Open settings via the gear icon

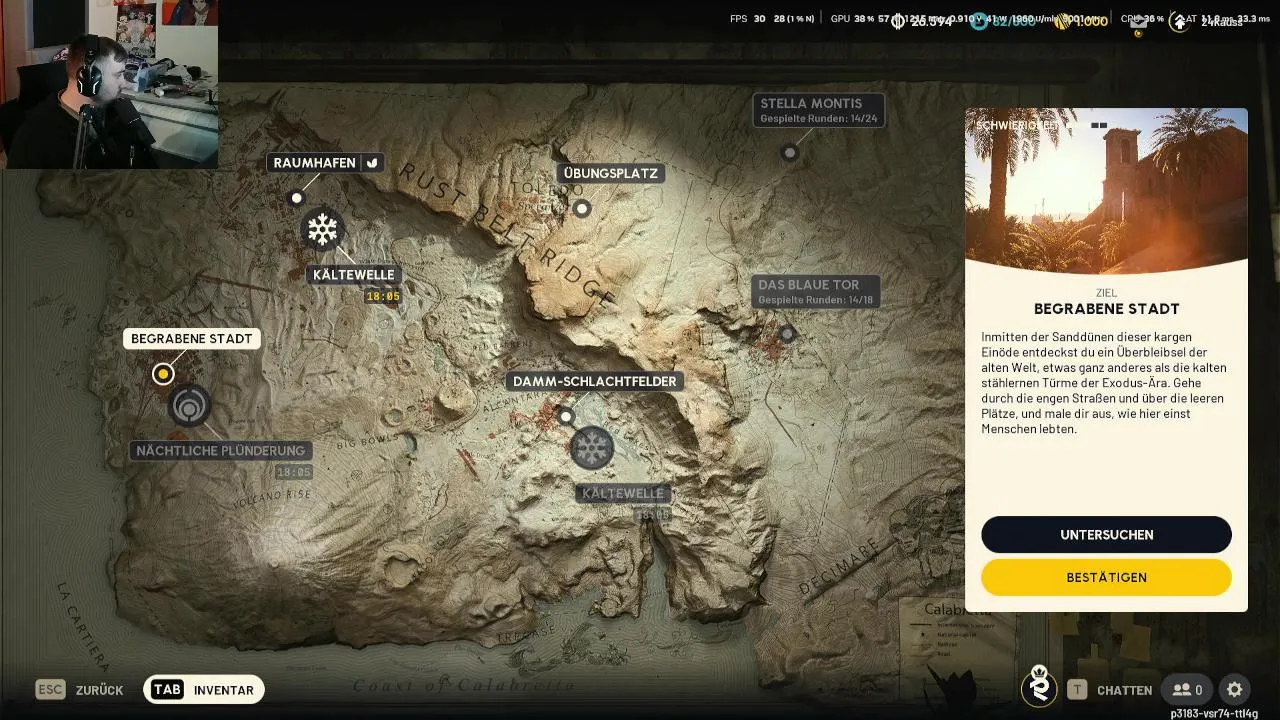coord(1234,690)
